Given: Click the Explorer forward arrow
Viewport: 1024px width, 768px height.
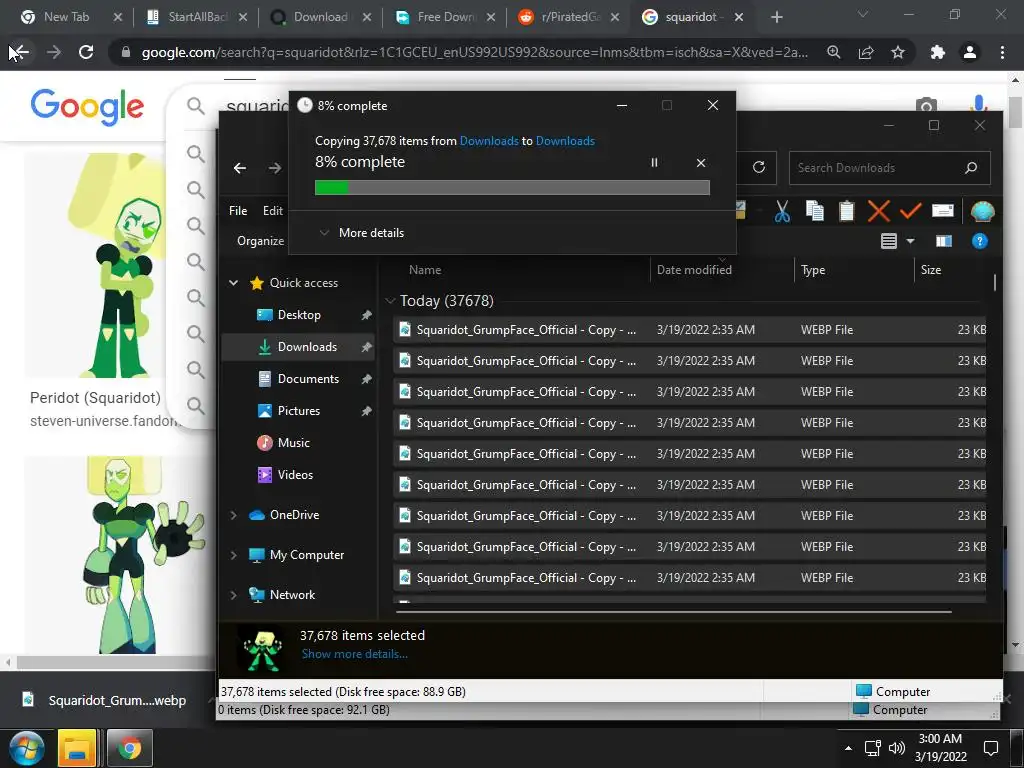Looking at the screenshot, I should 275,168.
